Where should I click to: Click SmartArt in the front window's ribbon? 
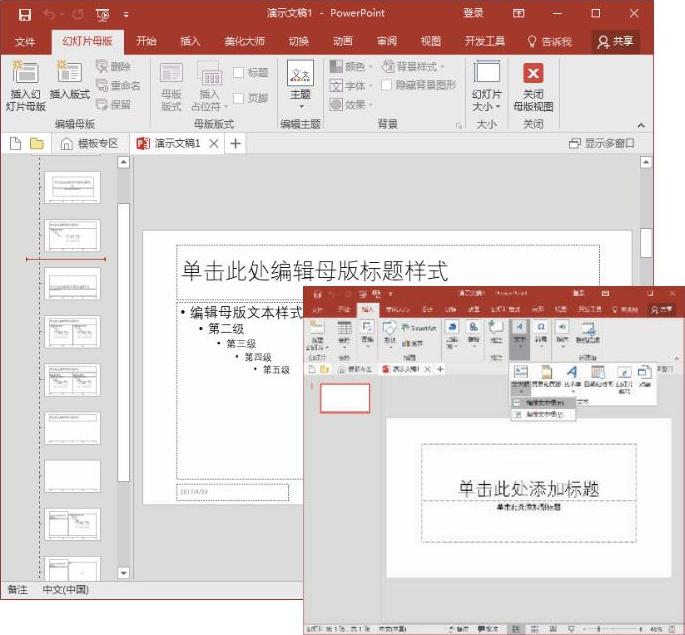pyautogui.click(x=419, y=328)
